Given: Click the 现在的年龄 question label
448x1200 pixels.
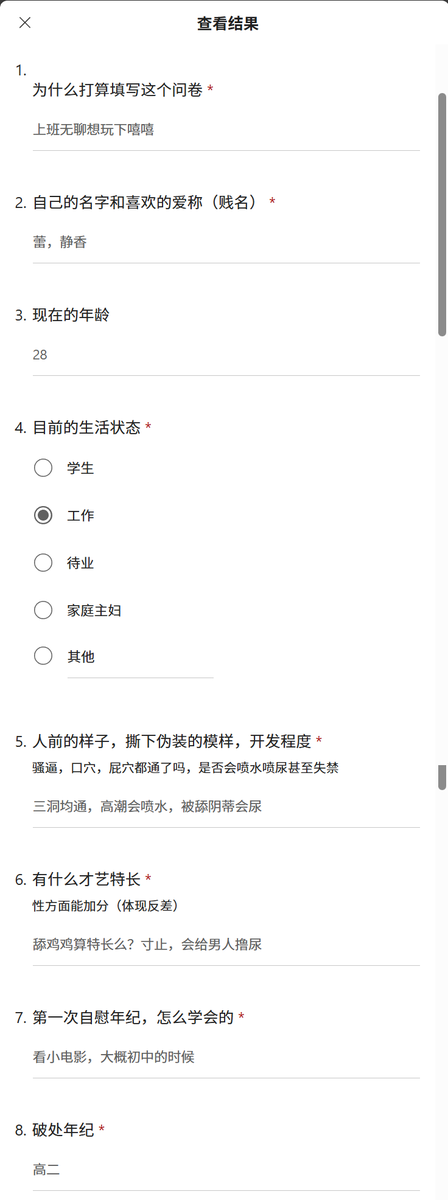Looking at the screenshot, I should pyautogui.click(x=71, y=315).
